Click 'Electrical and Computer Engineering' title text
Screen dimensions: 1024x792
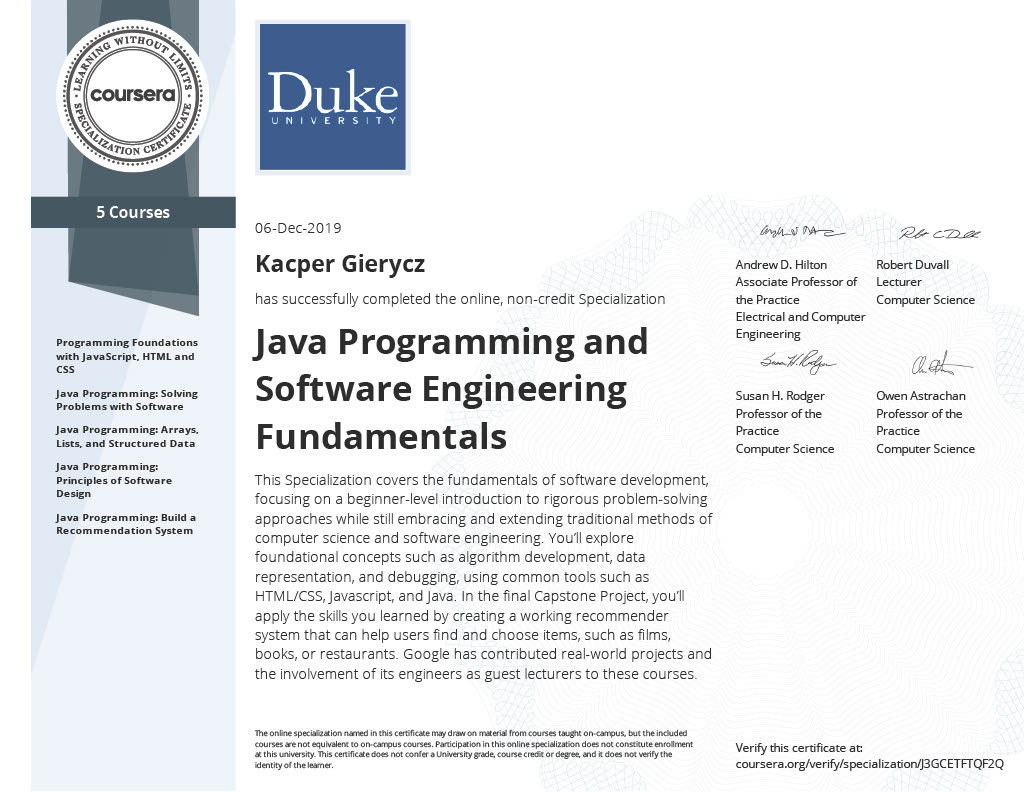800,325
